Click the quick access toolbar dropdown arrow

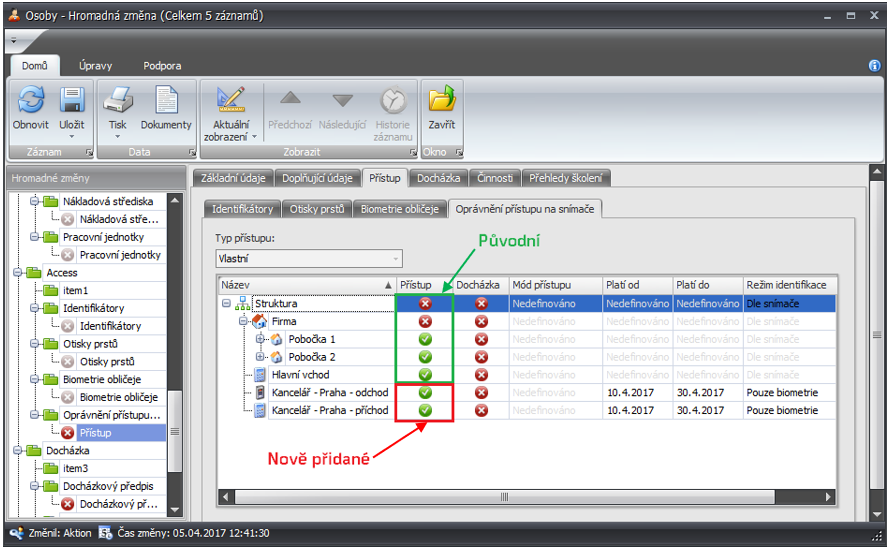[14, 40]
